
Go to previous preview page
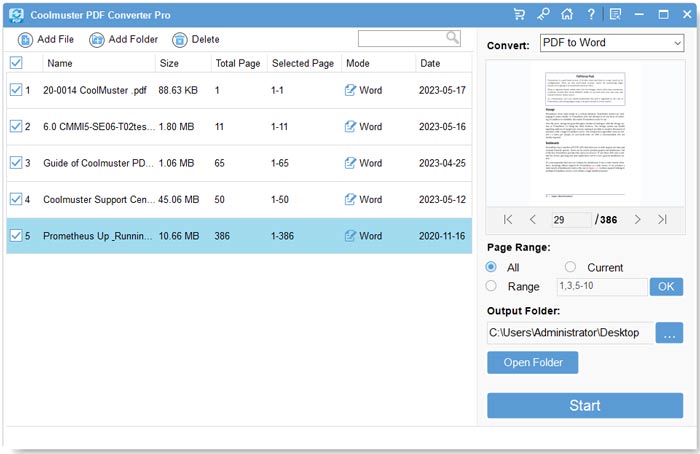click(x=533, y=219)
